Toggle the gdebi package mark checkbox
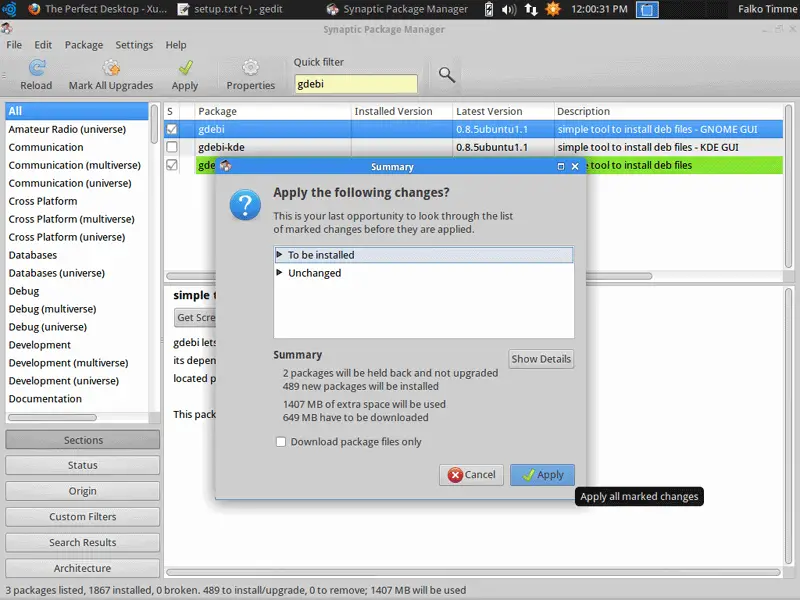The image size is (800, 600). click(x=172, y=129)
